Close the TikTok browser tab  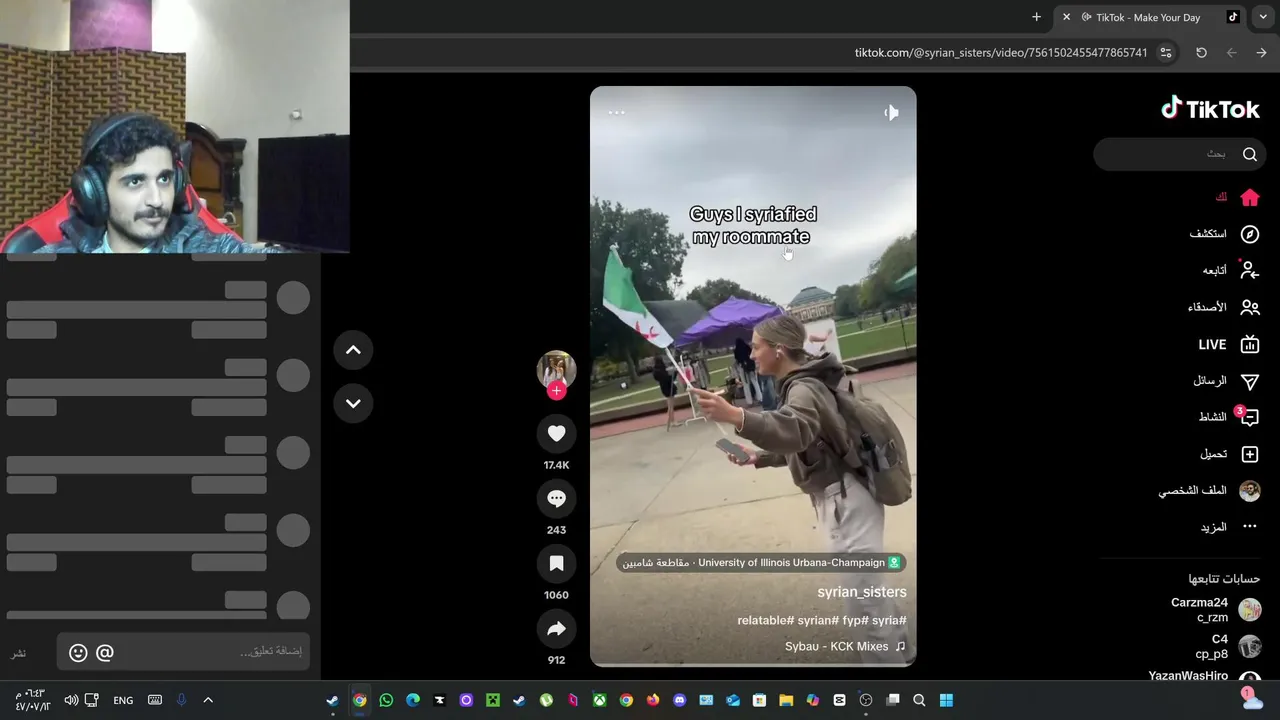[1066, 17]
